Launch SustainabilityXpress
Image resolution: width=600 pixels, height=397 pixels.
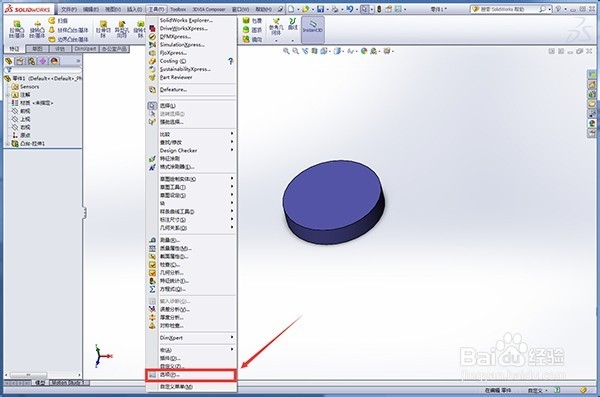click(x=185, y=69)
